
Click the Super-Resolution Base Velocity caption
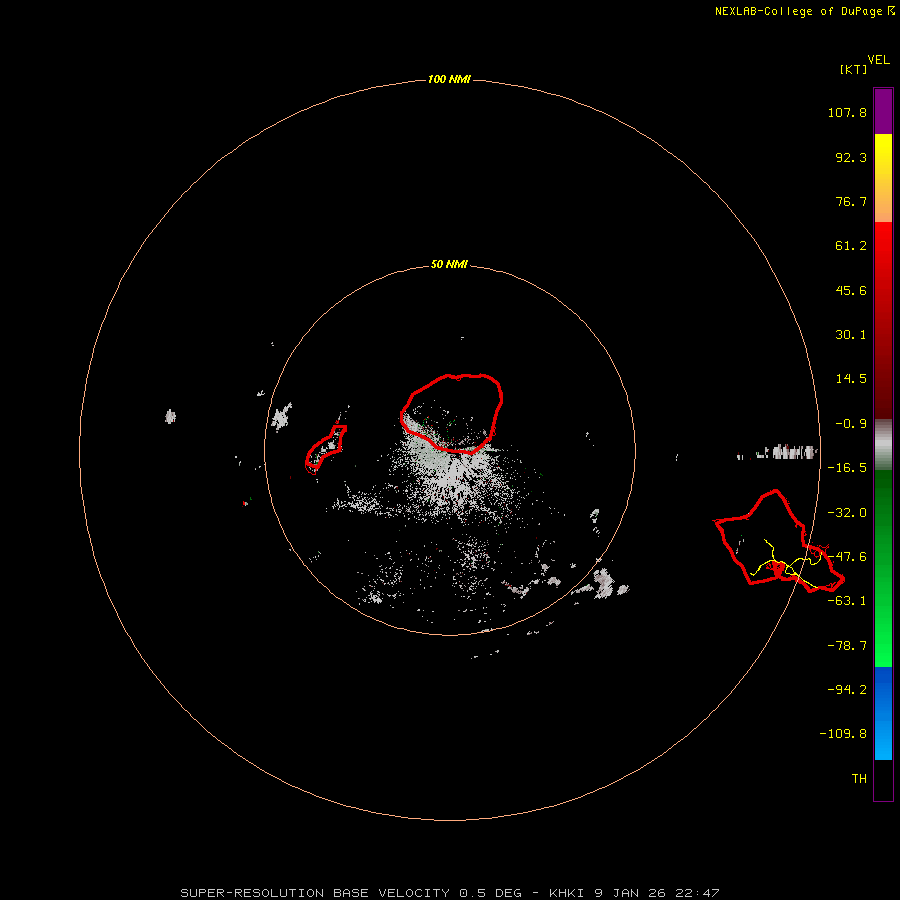[x=449, y=893]
